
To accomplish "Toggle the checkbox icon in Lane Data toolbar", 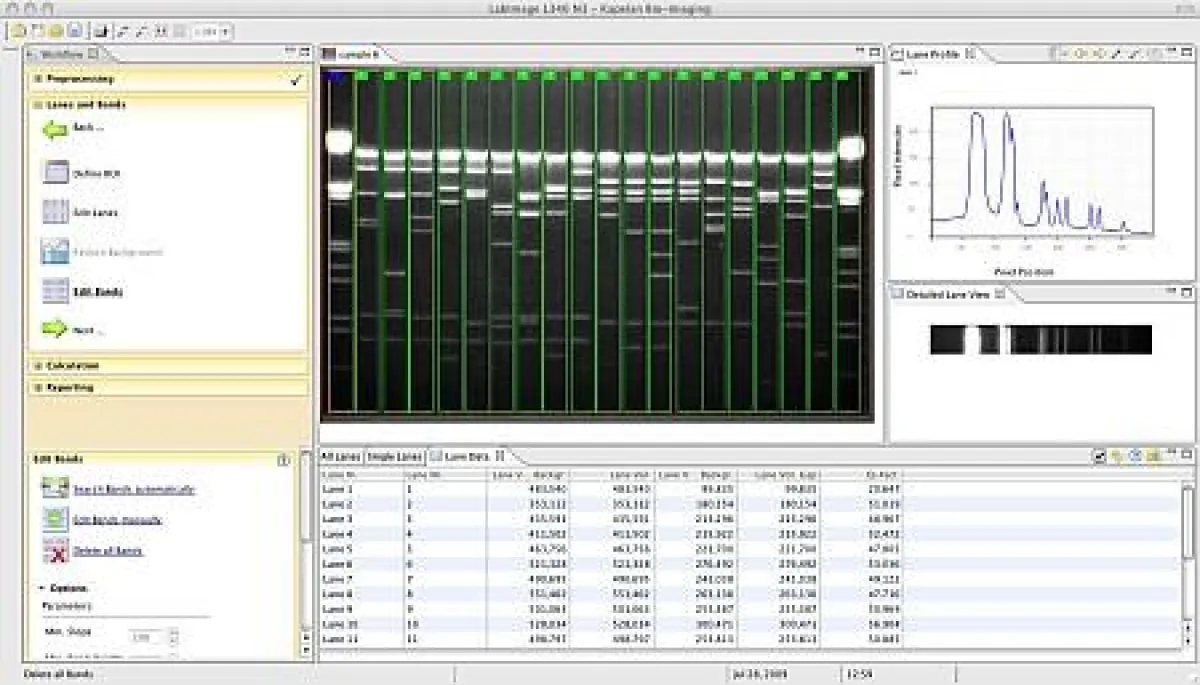I will 1099,456.
